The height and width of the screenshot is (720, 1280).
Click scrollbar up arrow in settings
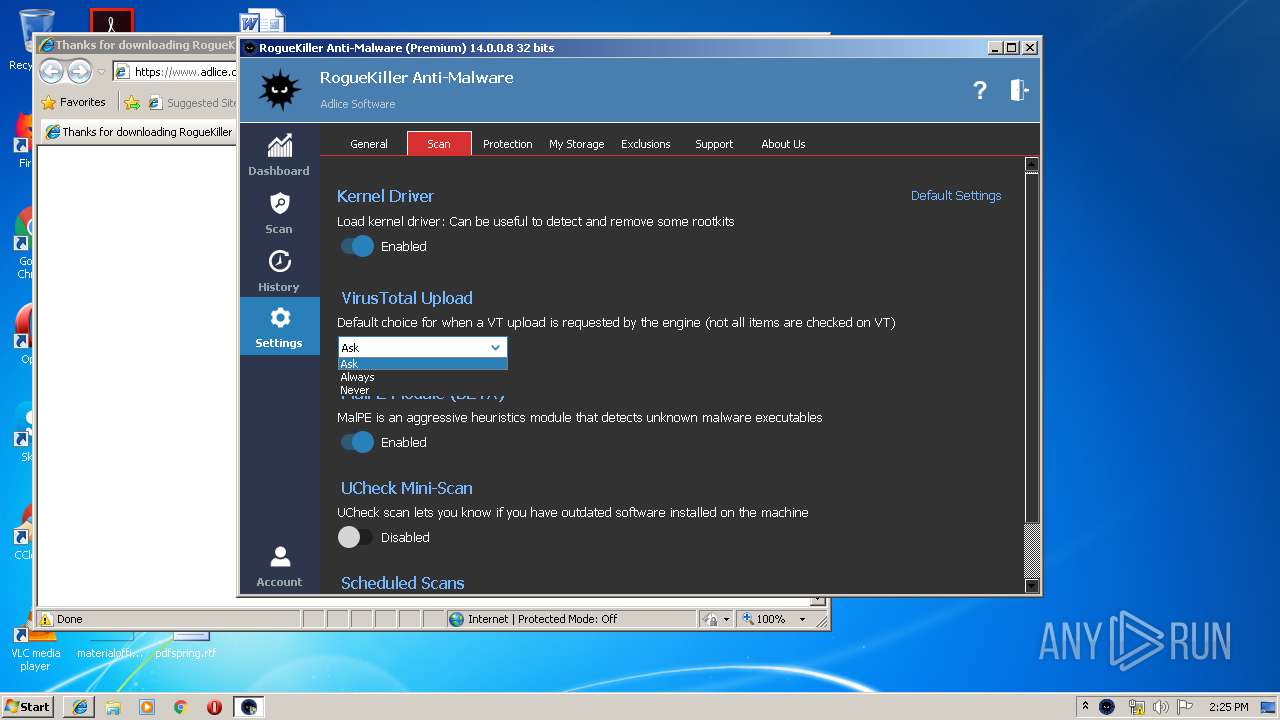coord(1032,166)
